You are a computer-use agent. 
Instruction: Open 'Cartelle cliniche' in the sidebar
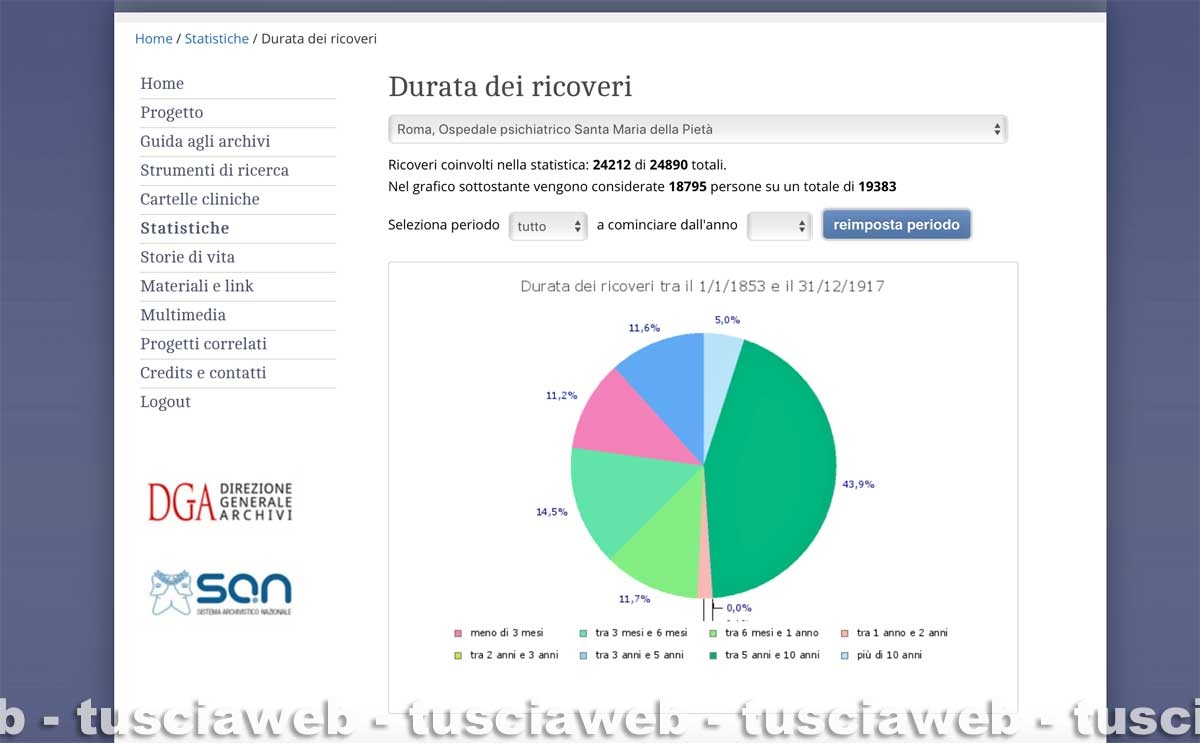pyautogui.click(x=200, y=199)
